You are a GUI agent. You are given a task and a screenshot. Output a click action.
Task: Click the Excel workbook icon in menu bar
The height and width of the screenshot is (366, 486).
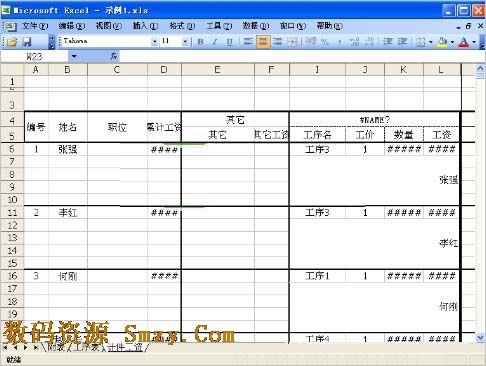(10, 26)
